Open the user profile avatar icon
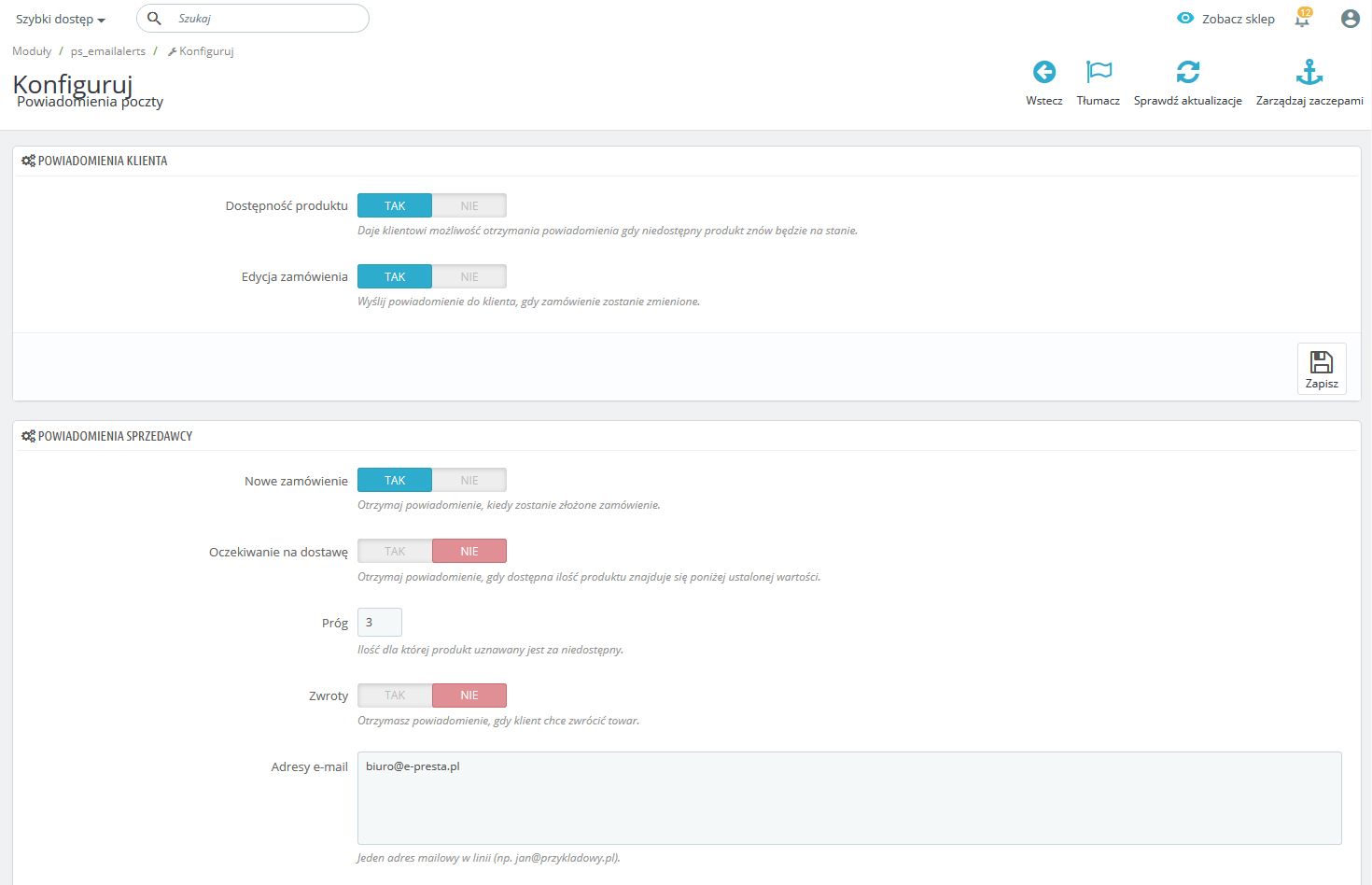This screenshot has width=1372, height=885. click(1350, 19)
